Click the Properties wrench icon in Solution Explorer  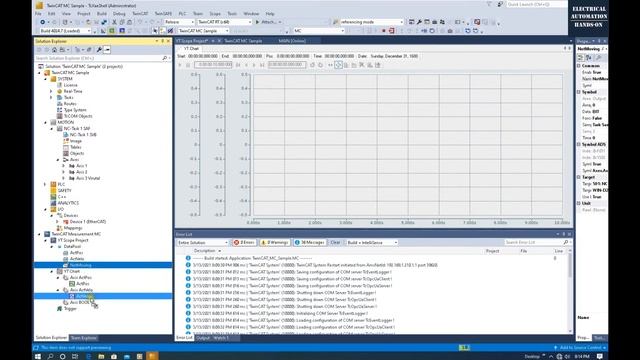99,50
